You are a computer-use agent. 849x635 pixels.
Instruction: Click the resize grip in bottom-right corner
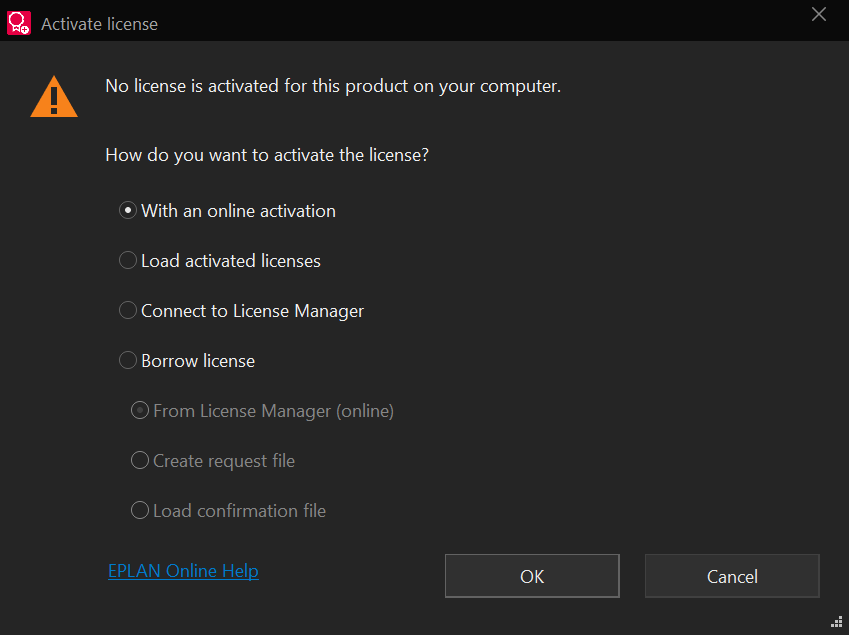point(836,622)
